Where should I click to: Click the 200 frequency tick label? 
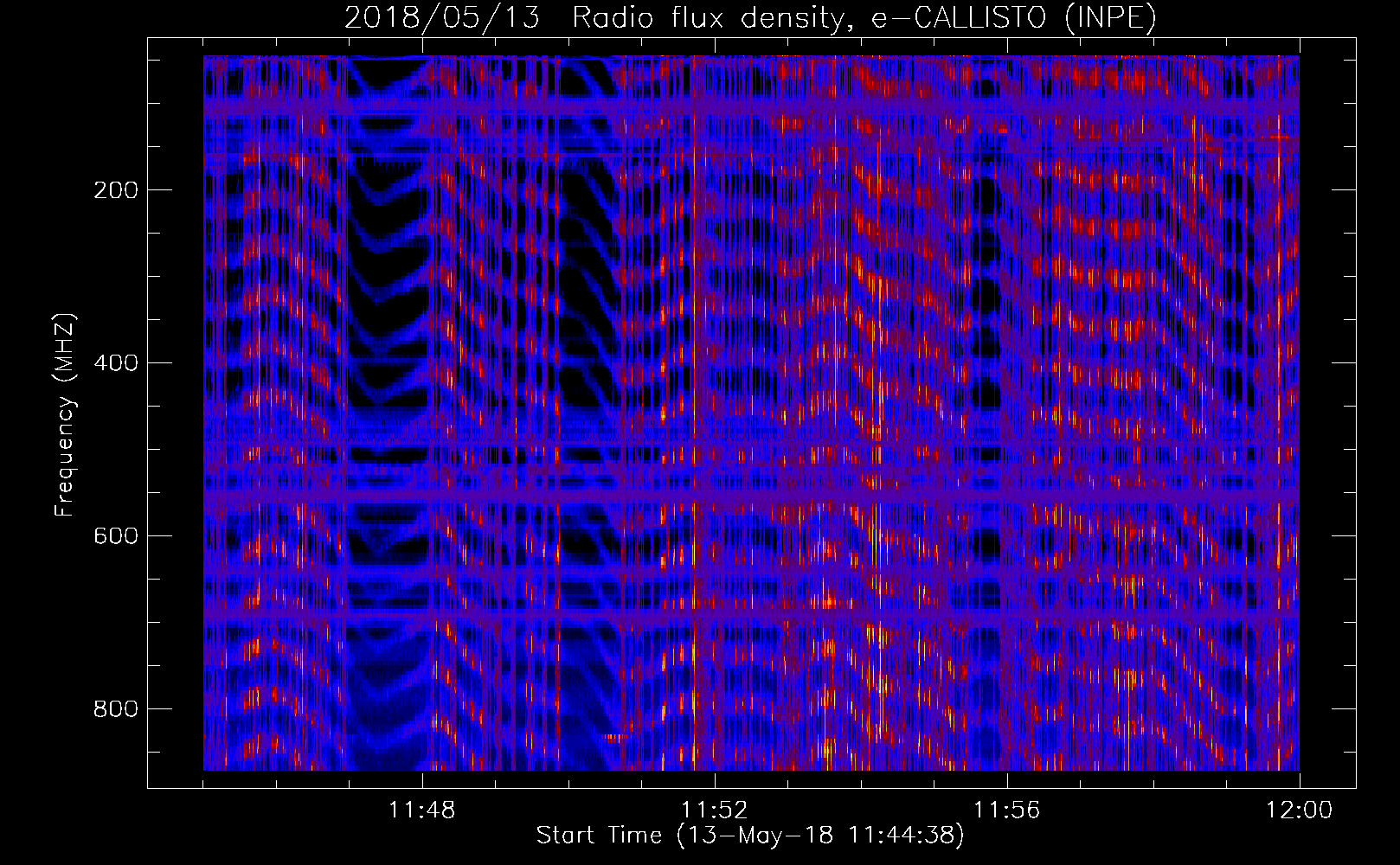pos(116,190)
